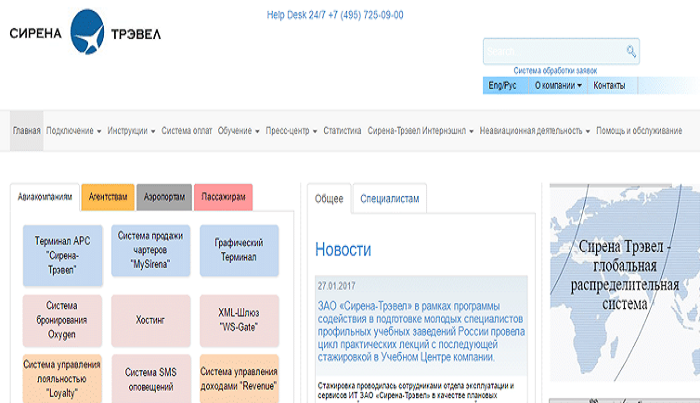Open the Система оплат menu item
Image resolution: width=700 pixels, height=403 pixels.
point(187,131)
